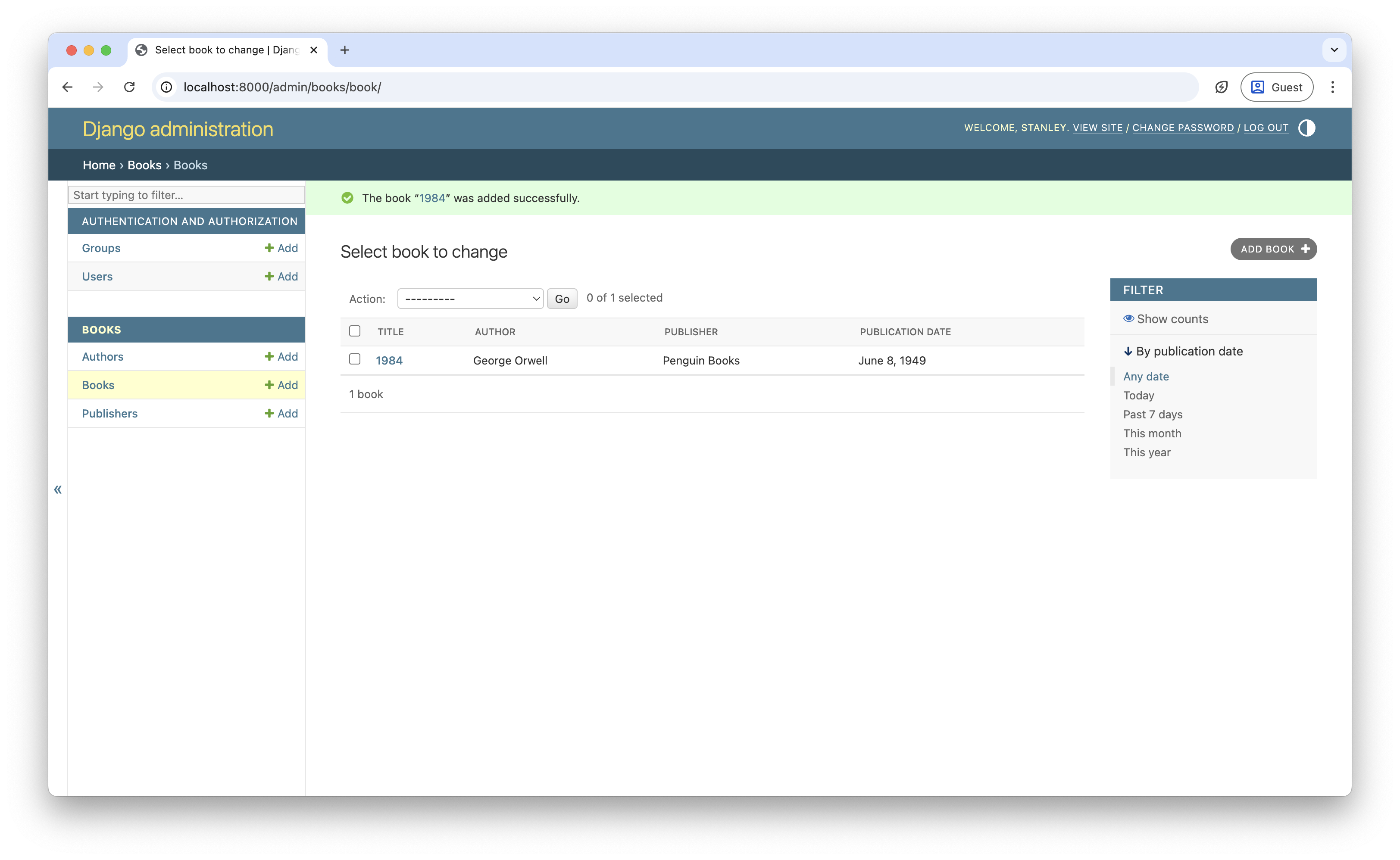Select the Past 7 days filter

pos(1152,414)
